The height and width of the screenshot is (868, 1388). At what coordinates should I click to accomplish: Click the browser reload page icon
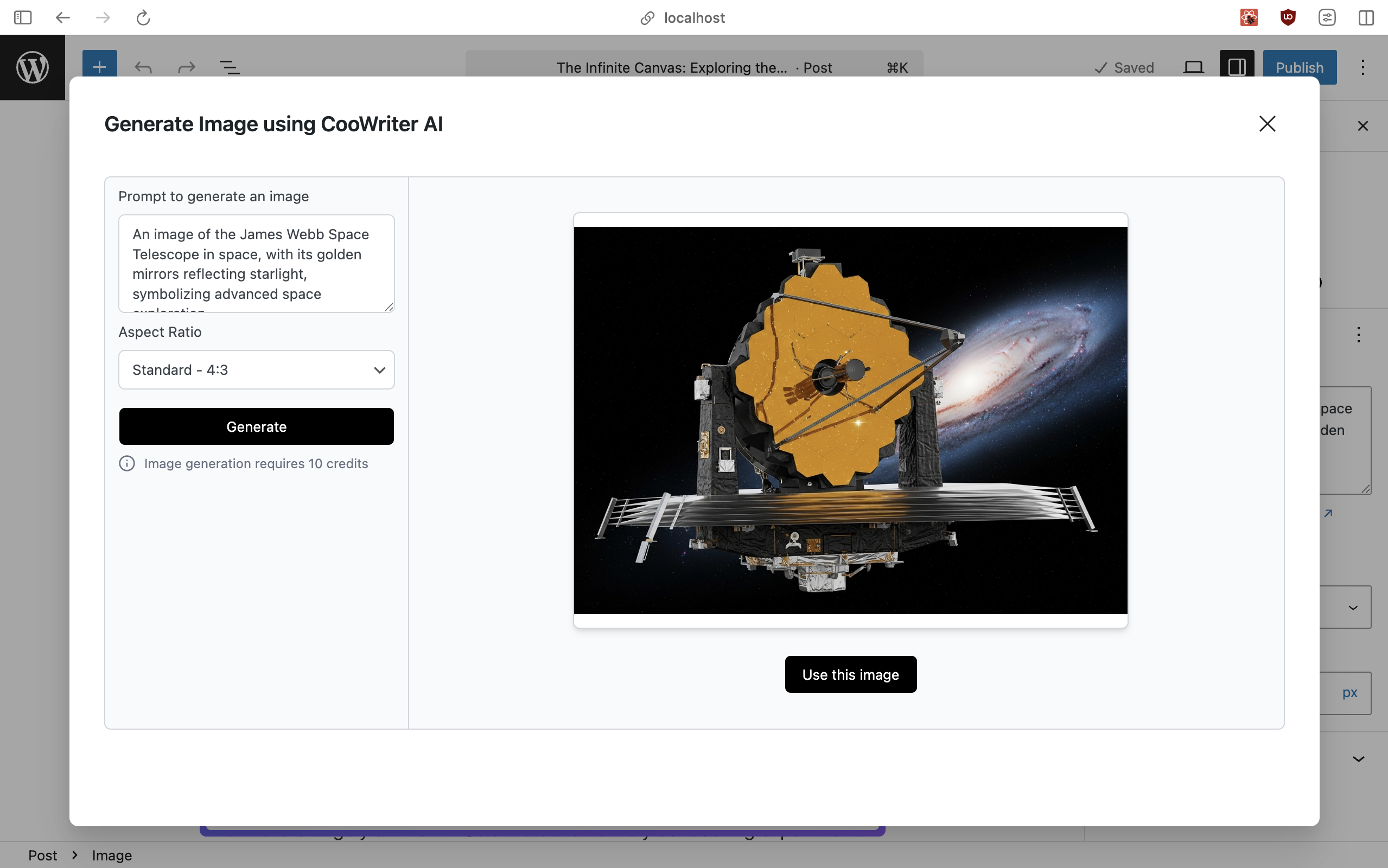(143, 18)
